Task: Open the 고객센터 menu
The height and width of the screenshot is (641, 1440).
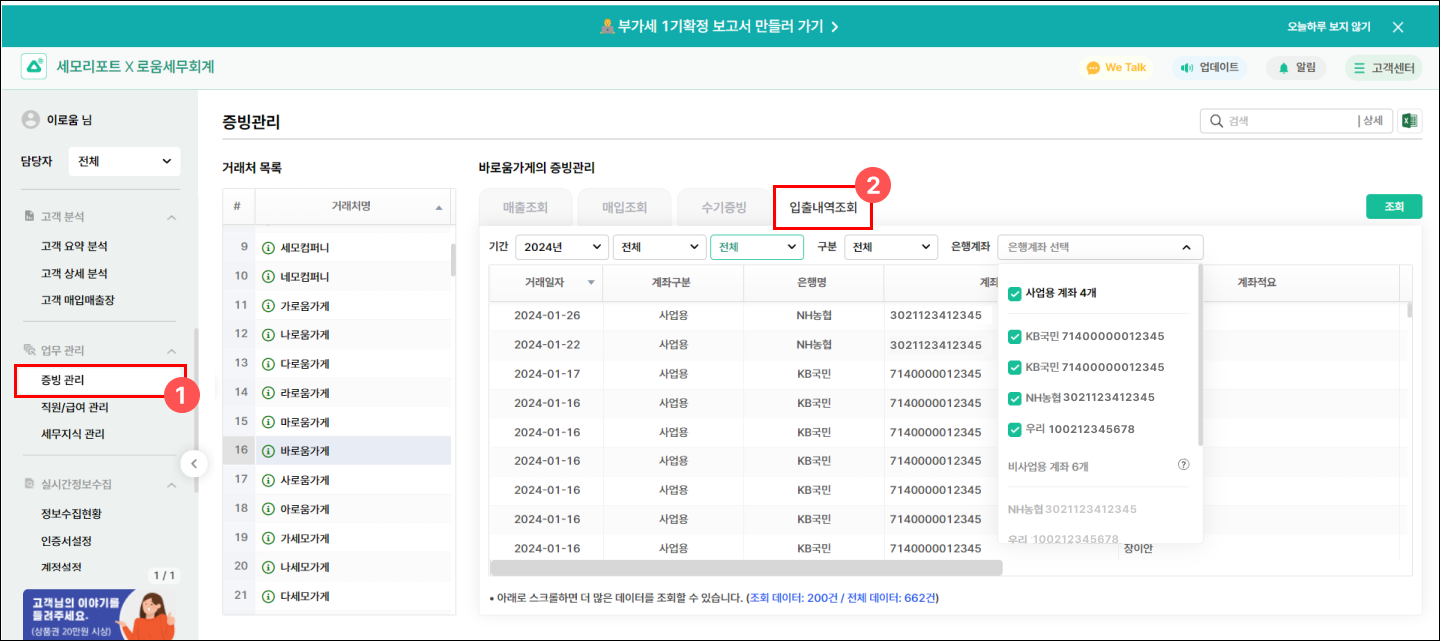Action: point(1384,67)
